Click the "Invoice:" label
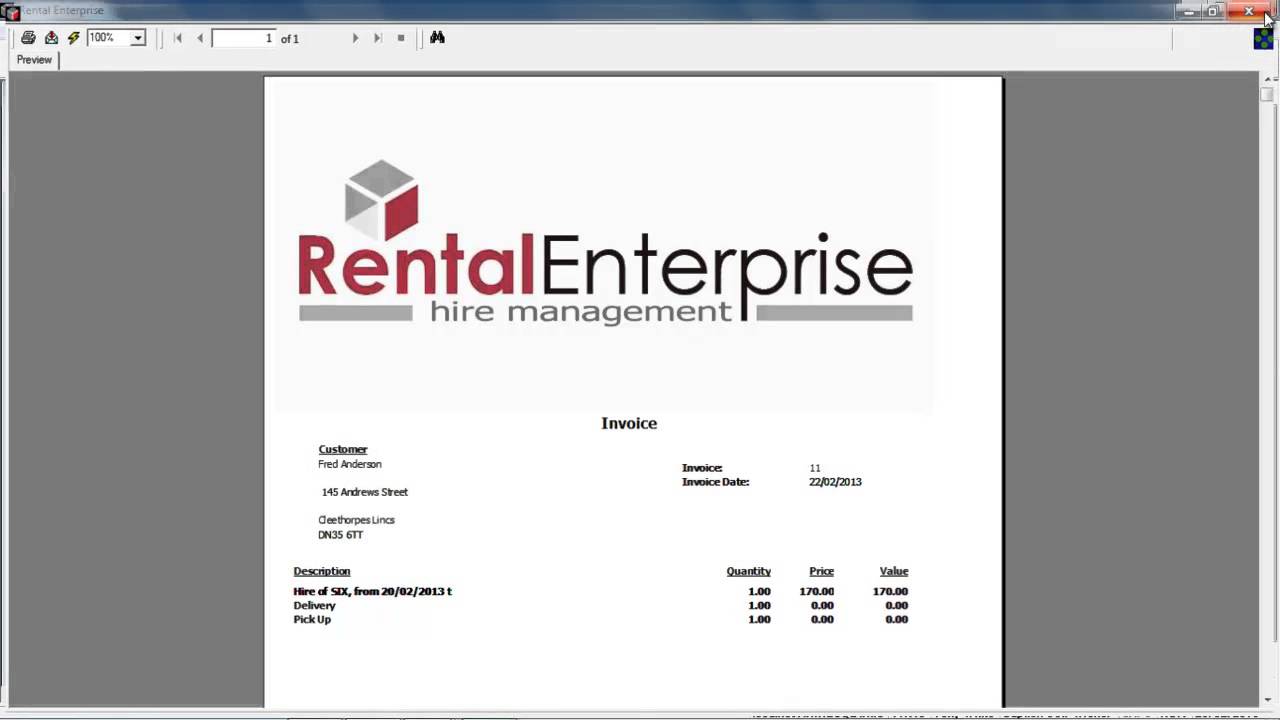The height and width of the screenshot is (720, 1280). [x=702, y=468]
